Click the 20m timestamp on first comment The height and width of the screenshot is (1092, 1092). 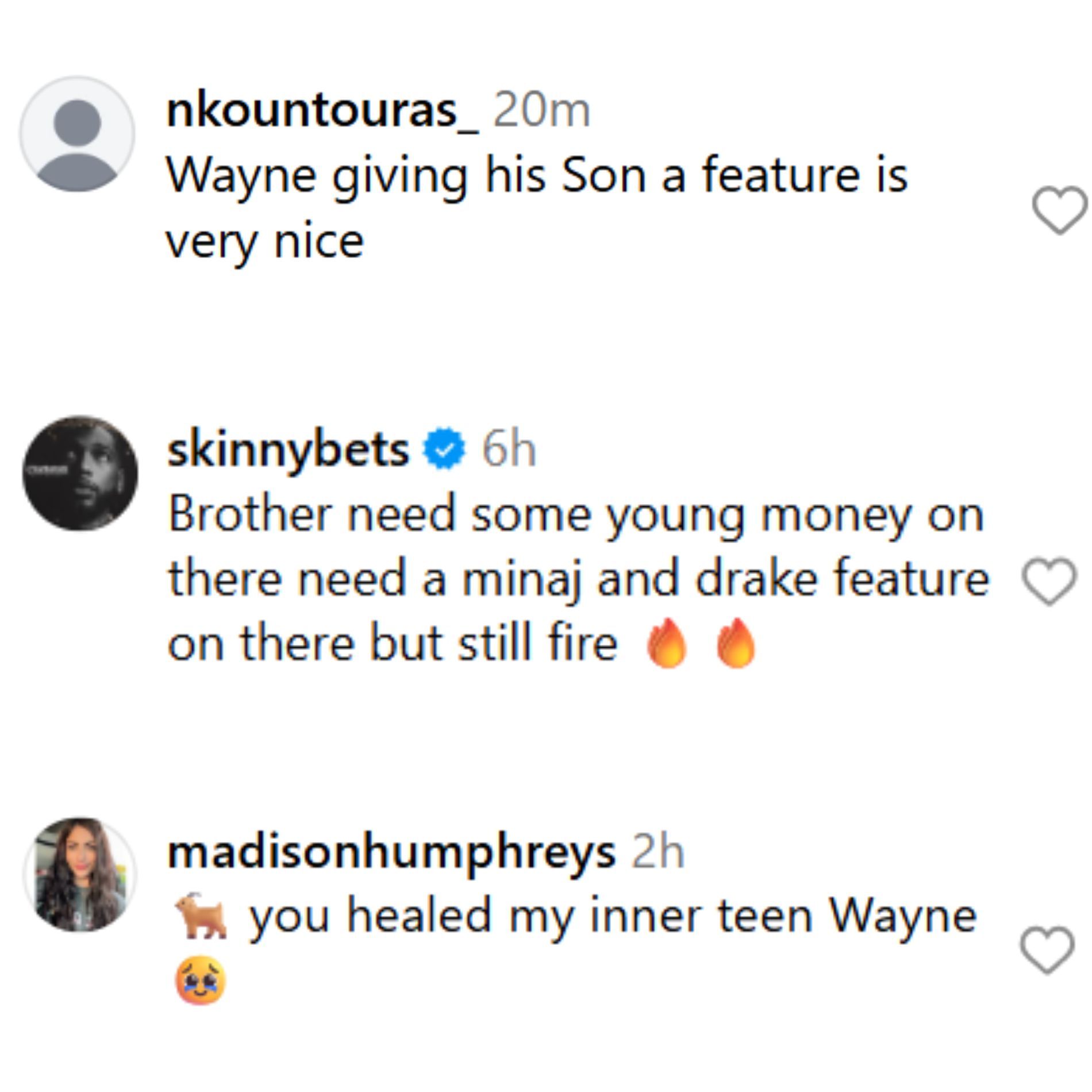click(x=541, y=111)
